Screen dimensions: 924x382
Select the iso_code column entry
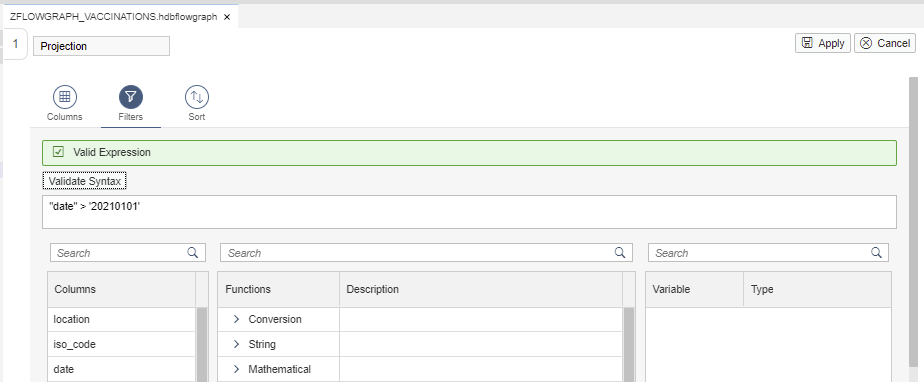[x=121, y=344]
